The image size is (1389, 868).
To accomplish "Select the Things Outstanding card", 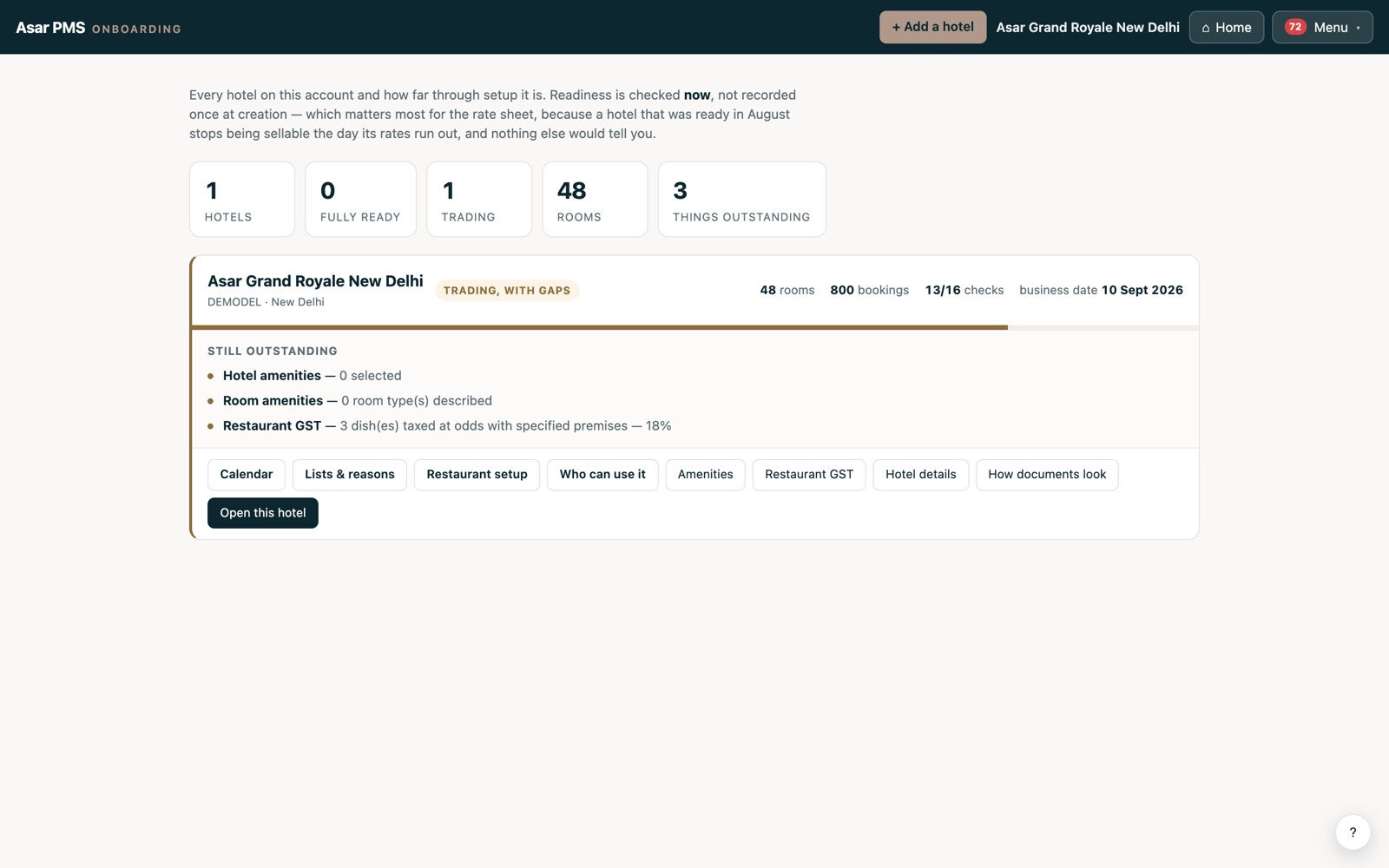I will 741,199.
